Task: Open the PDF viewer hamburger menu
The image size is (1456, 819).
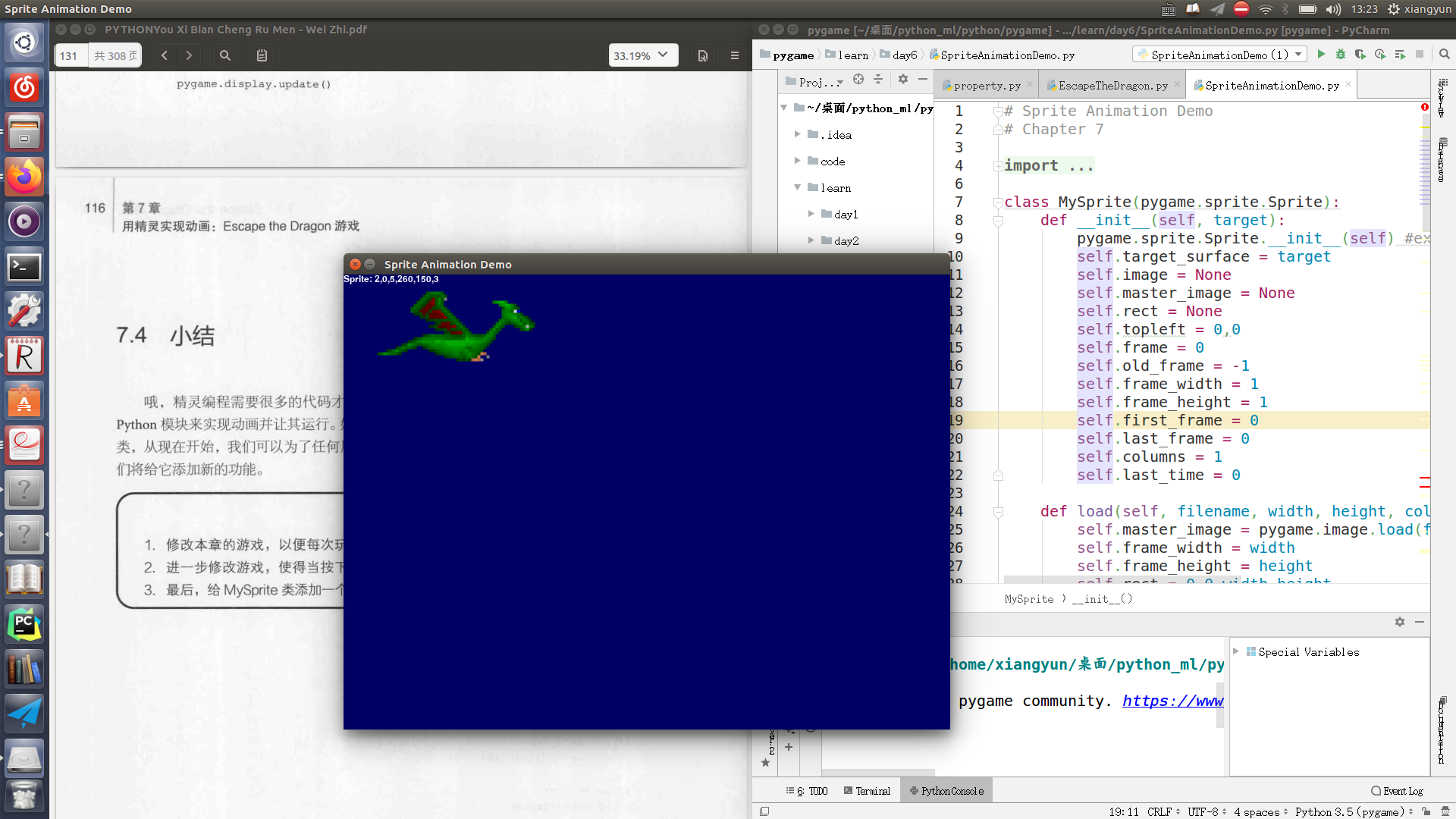Action: (734, 55)
